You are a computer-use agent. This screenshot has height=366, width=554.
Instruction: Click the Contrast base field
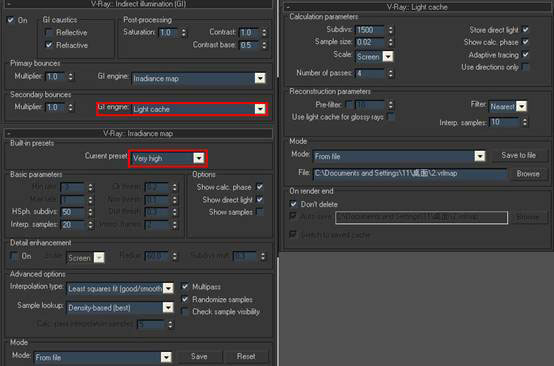click(249, 45)
